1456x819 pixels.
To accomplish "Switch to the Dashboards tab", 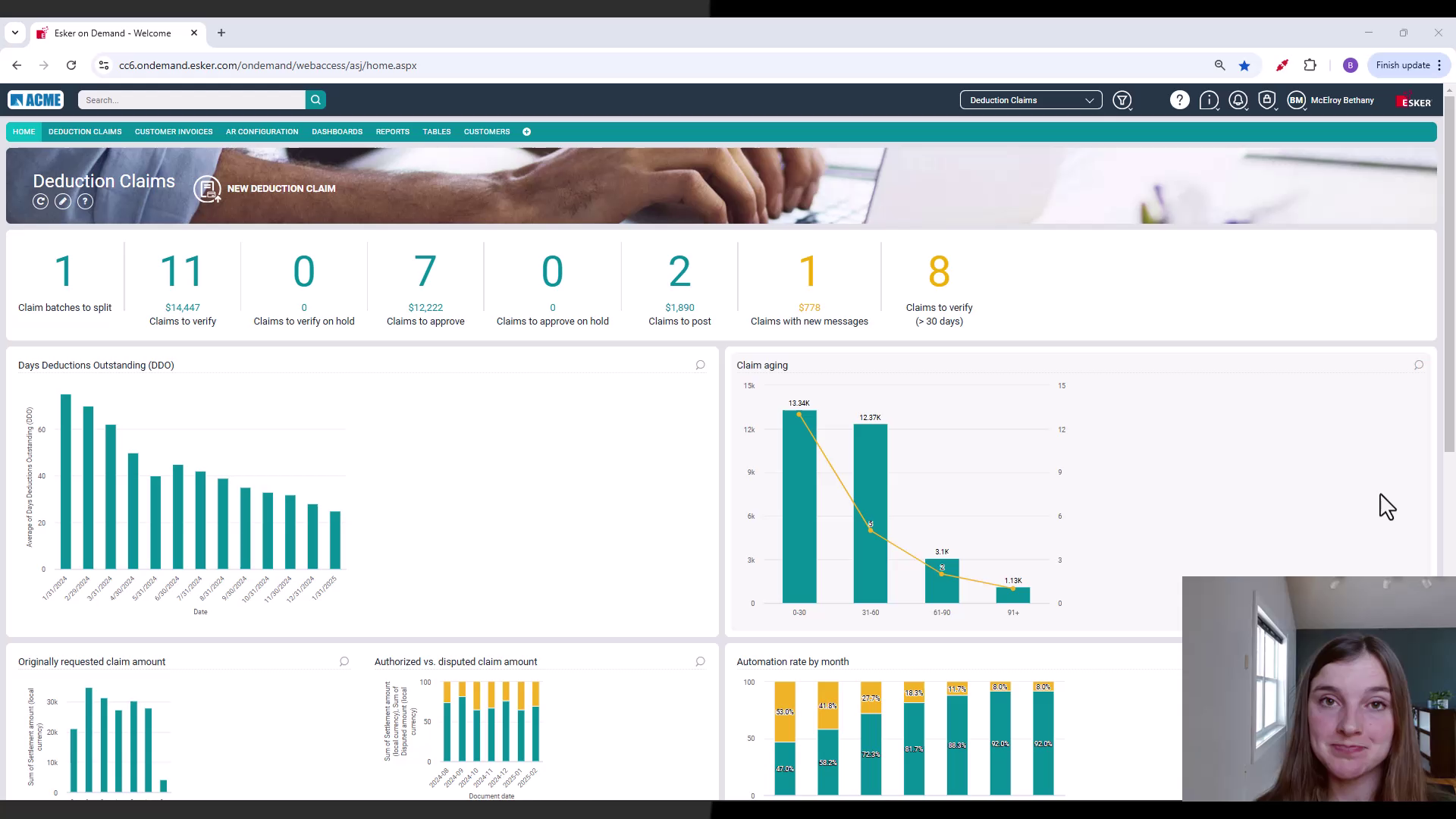I will coord(337,132).
